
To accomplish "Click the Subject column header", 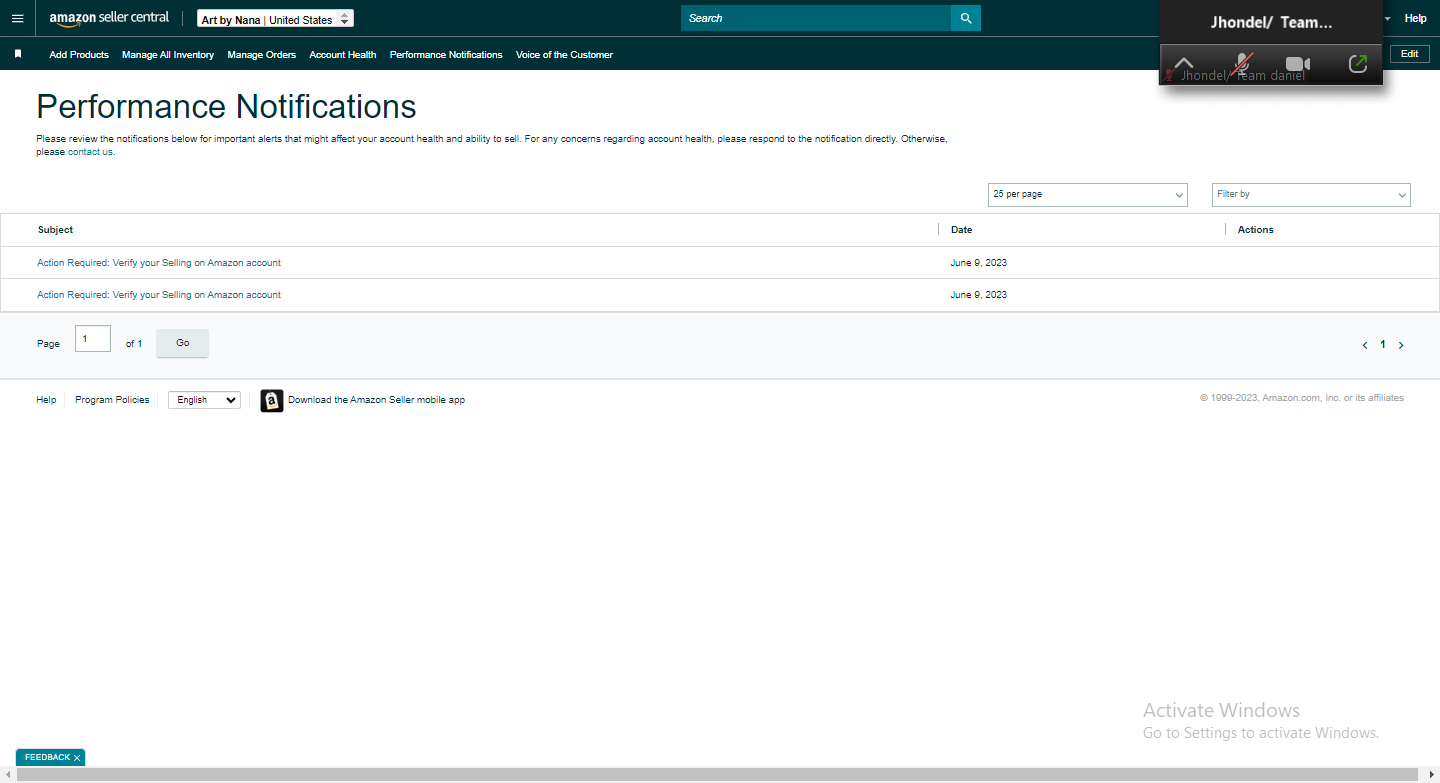I will [56, 230].
